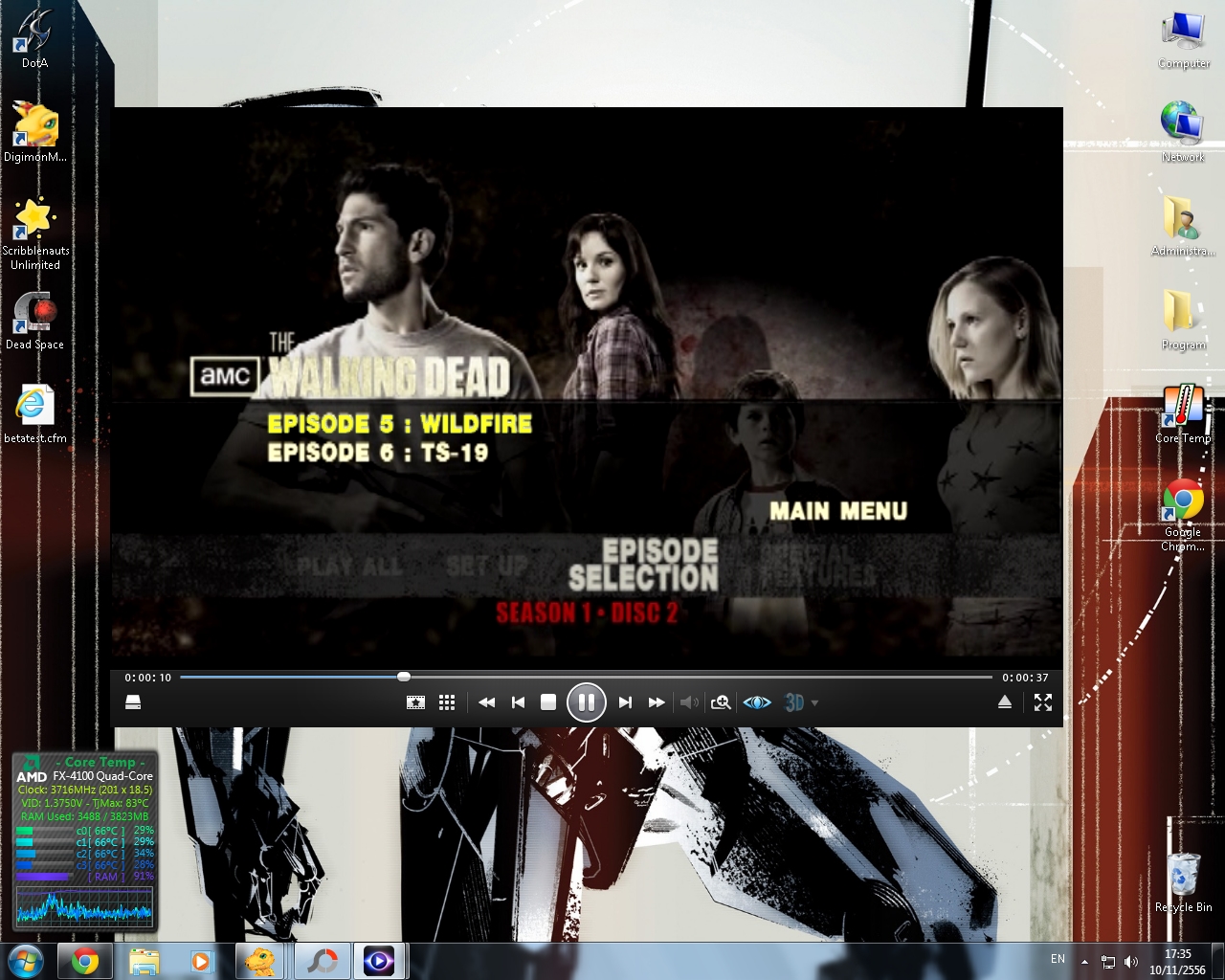Image resolution: width=1225 pixels, height=980 pixels.
Task: Return to Main Menu on the DVD
Action: click(x=838, y=511)
